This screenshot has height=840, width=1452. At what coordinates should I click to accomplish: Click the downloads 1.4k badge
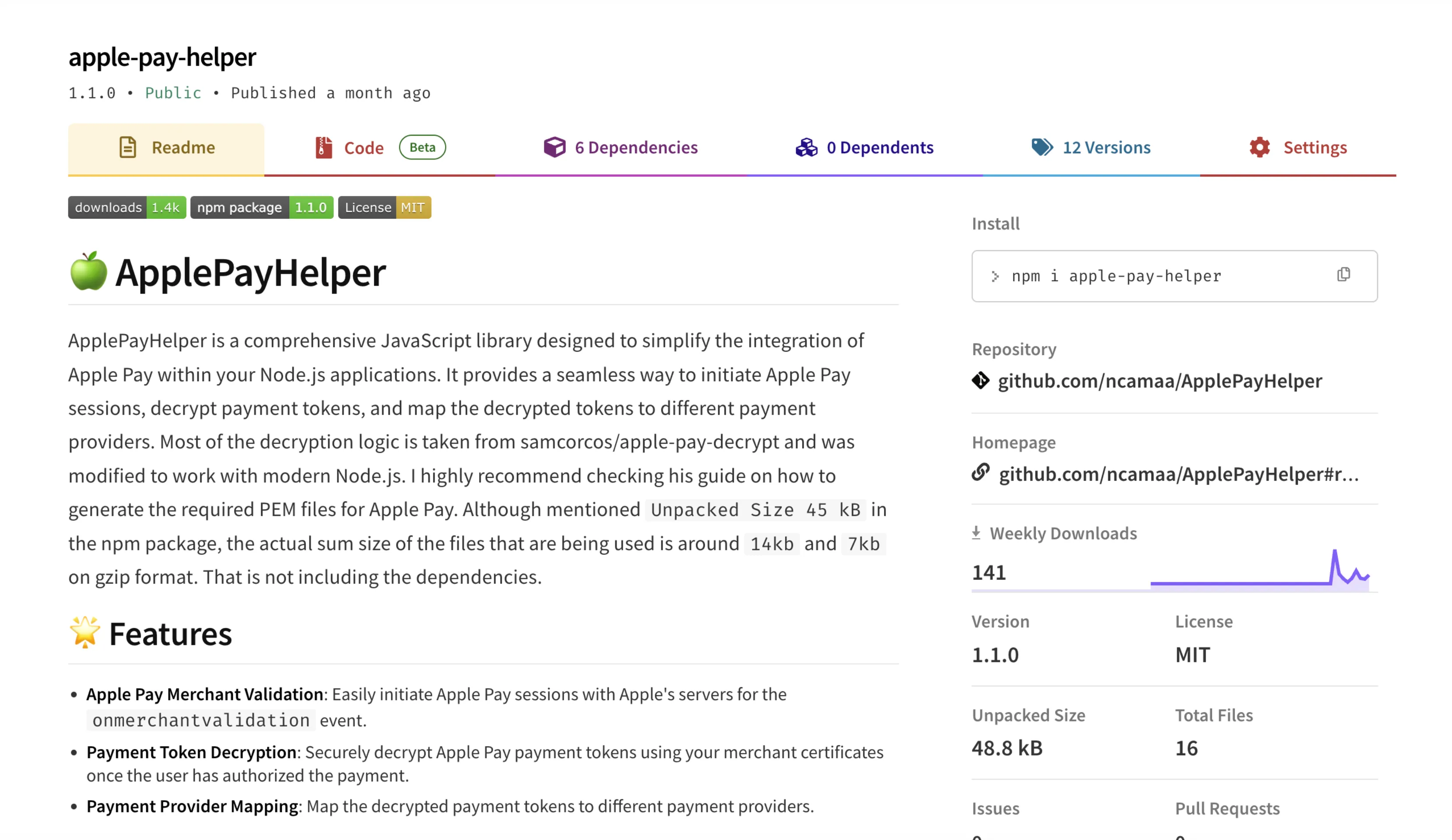click(127, 207)
